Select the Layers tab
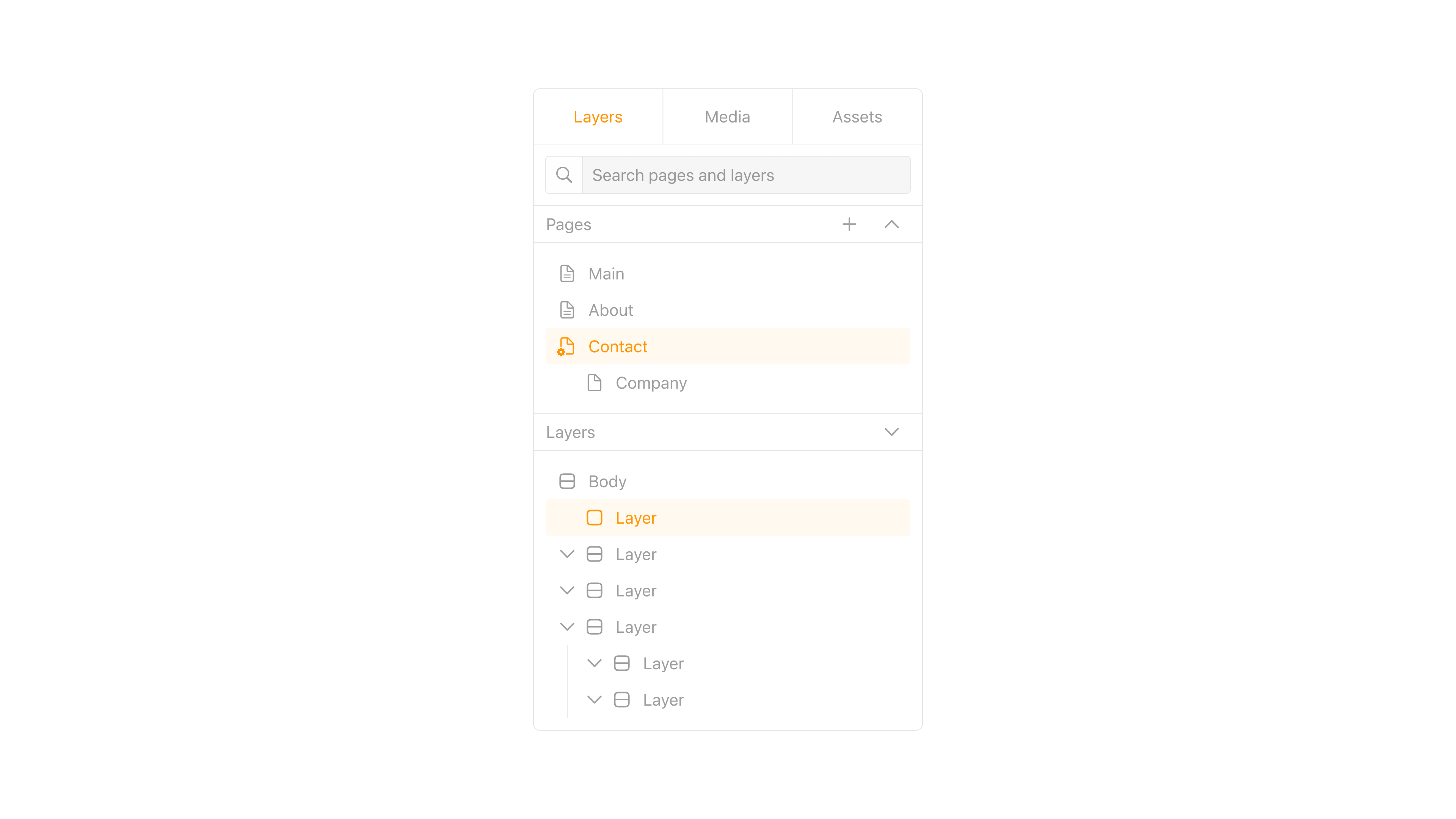Viewport: 1456px width, 819px height. [598, 116]
